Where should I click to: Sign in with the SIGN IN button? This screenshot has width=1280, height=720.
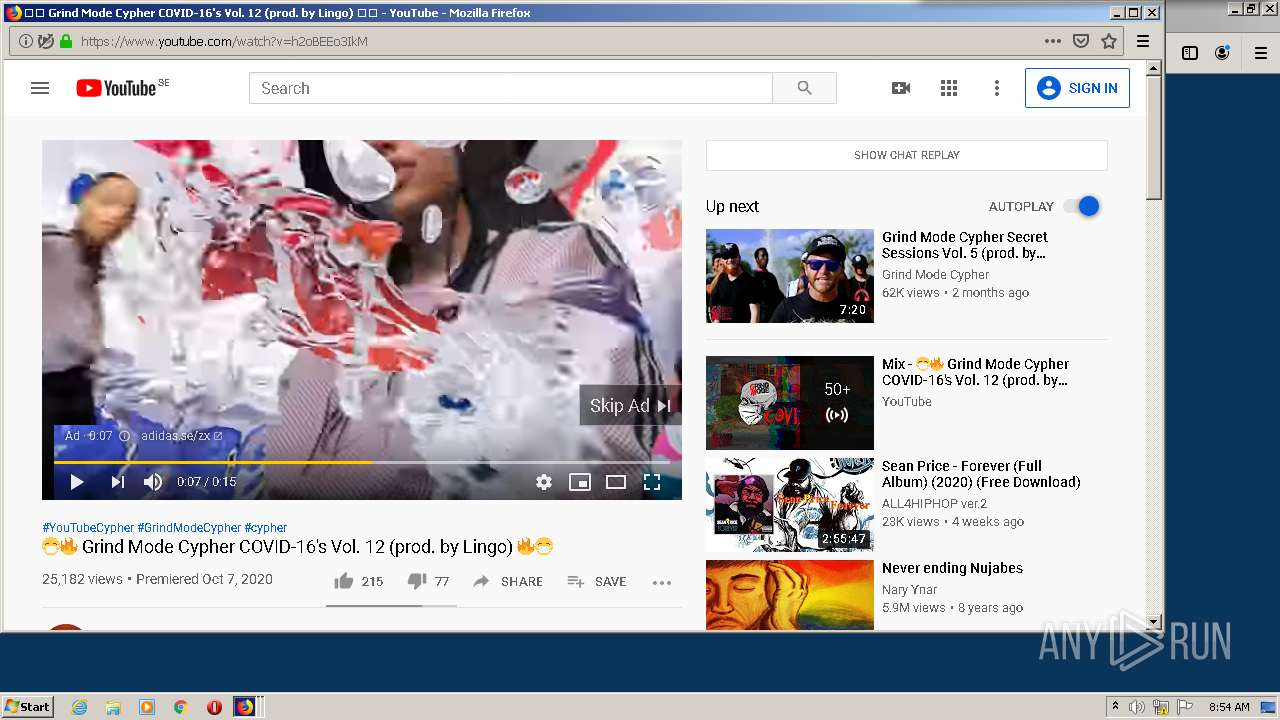click(1077, 88)
